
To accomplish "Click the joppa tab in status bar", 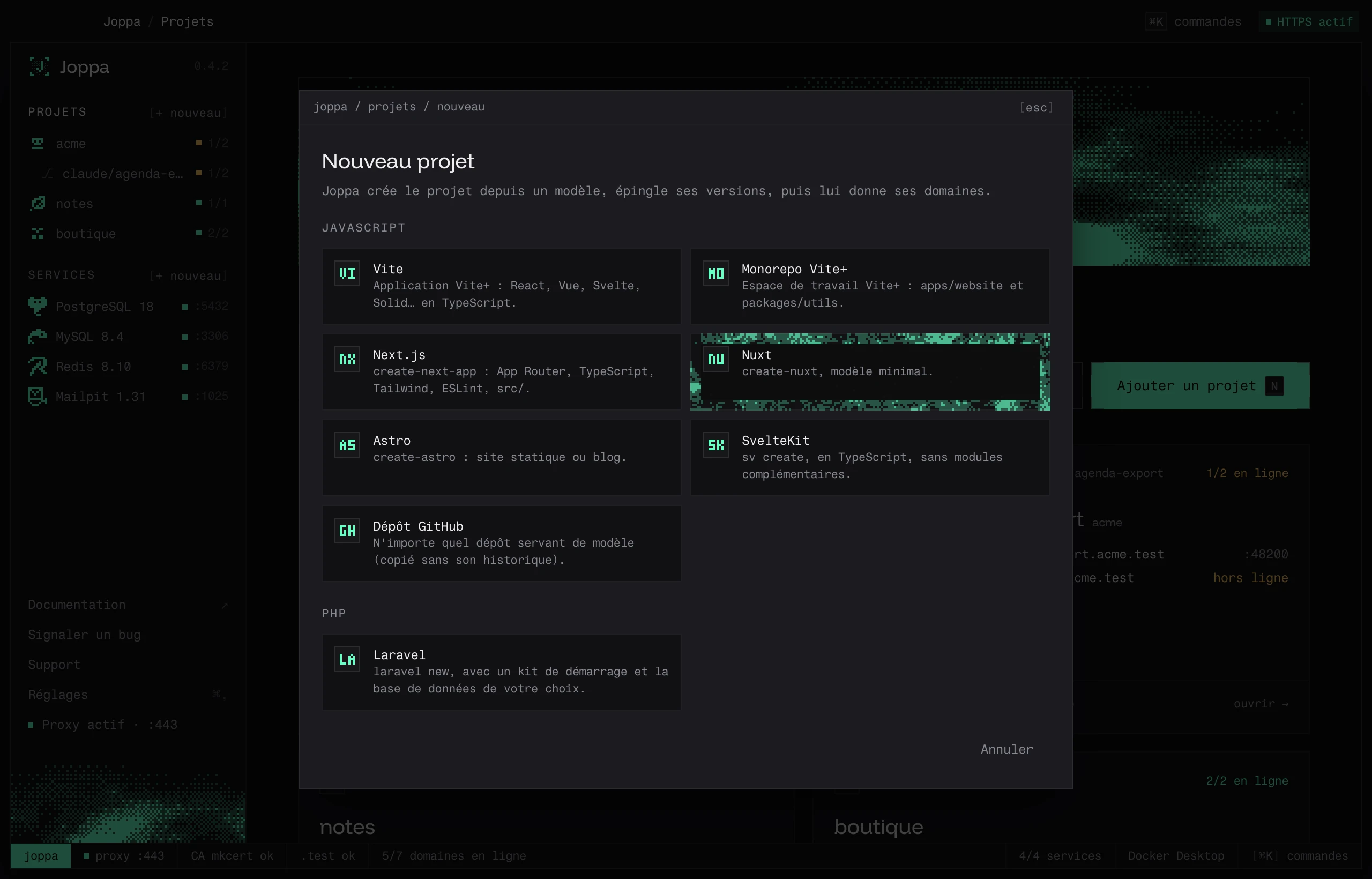I will click(x=41, y=855).
